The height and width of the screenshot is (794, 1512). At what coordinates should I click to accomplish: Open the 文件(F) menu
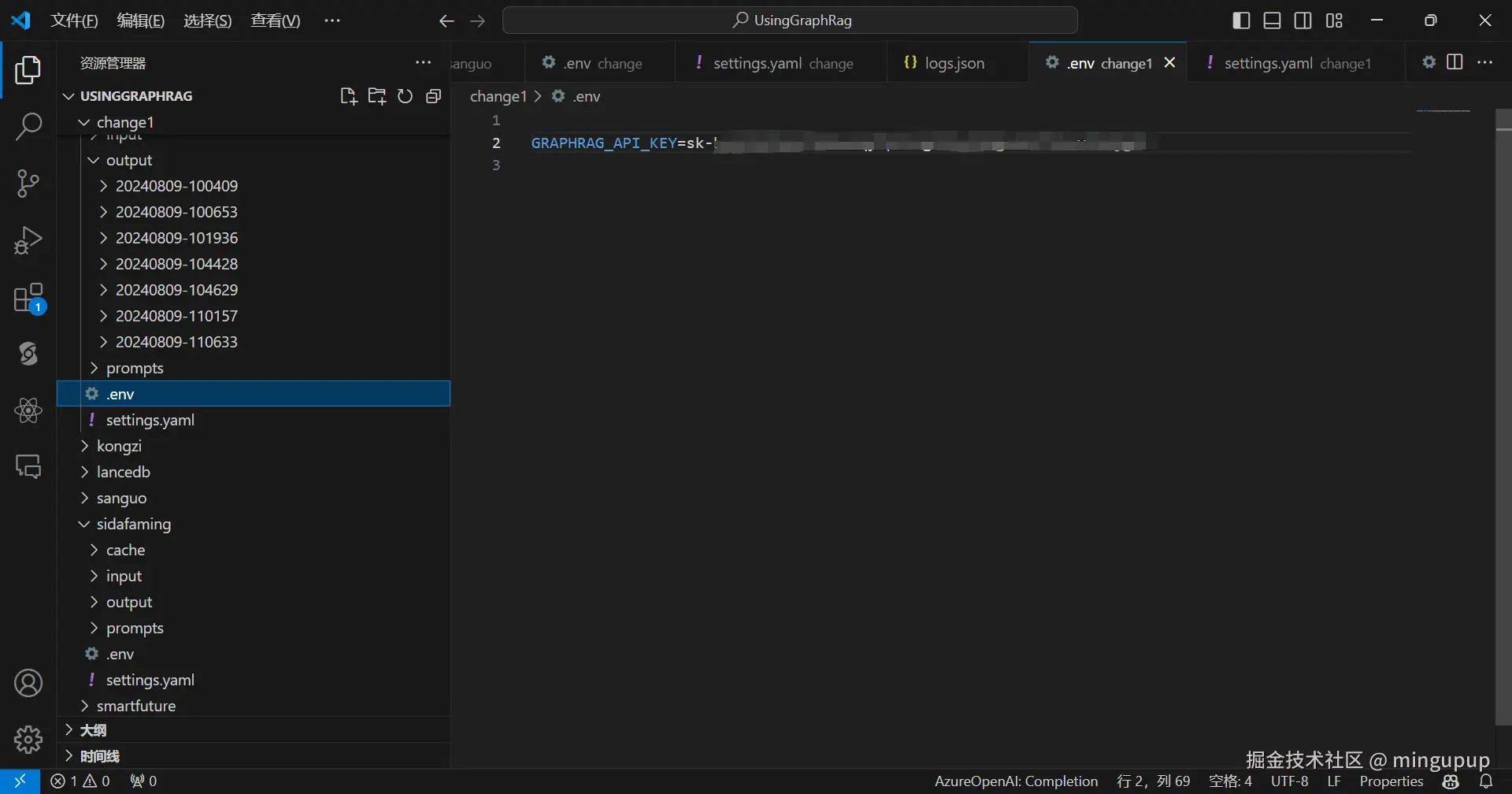[x=74, y=20]
